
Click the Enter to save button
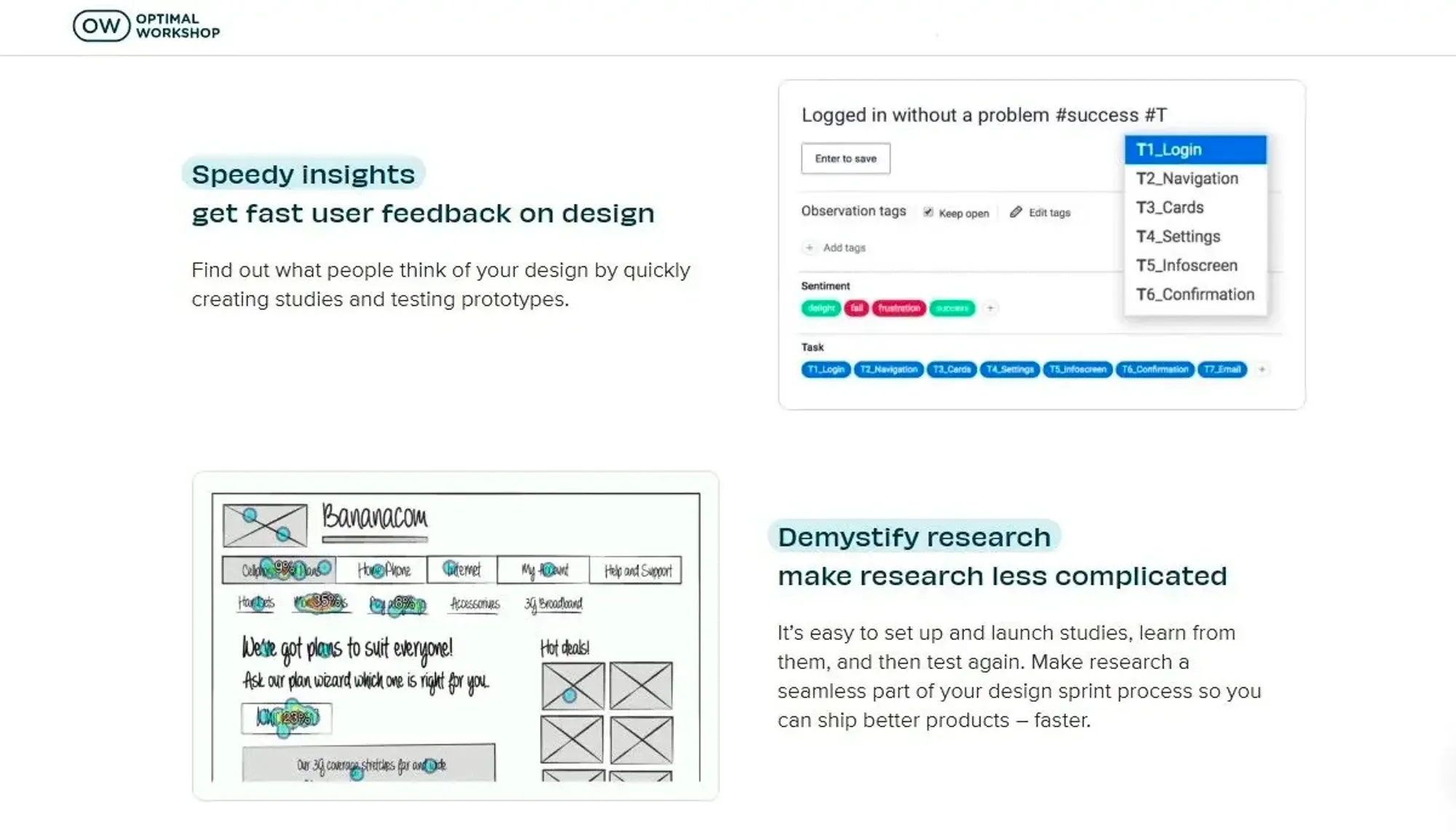pyautogui.click(x=845, y=159)
